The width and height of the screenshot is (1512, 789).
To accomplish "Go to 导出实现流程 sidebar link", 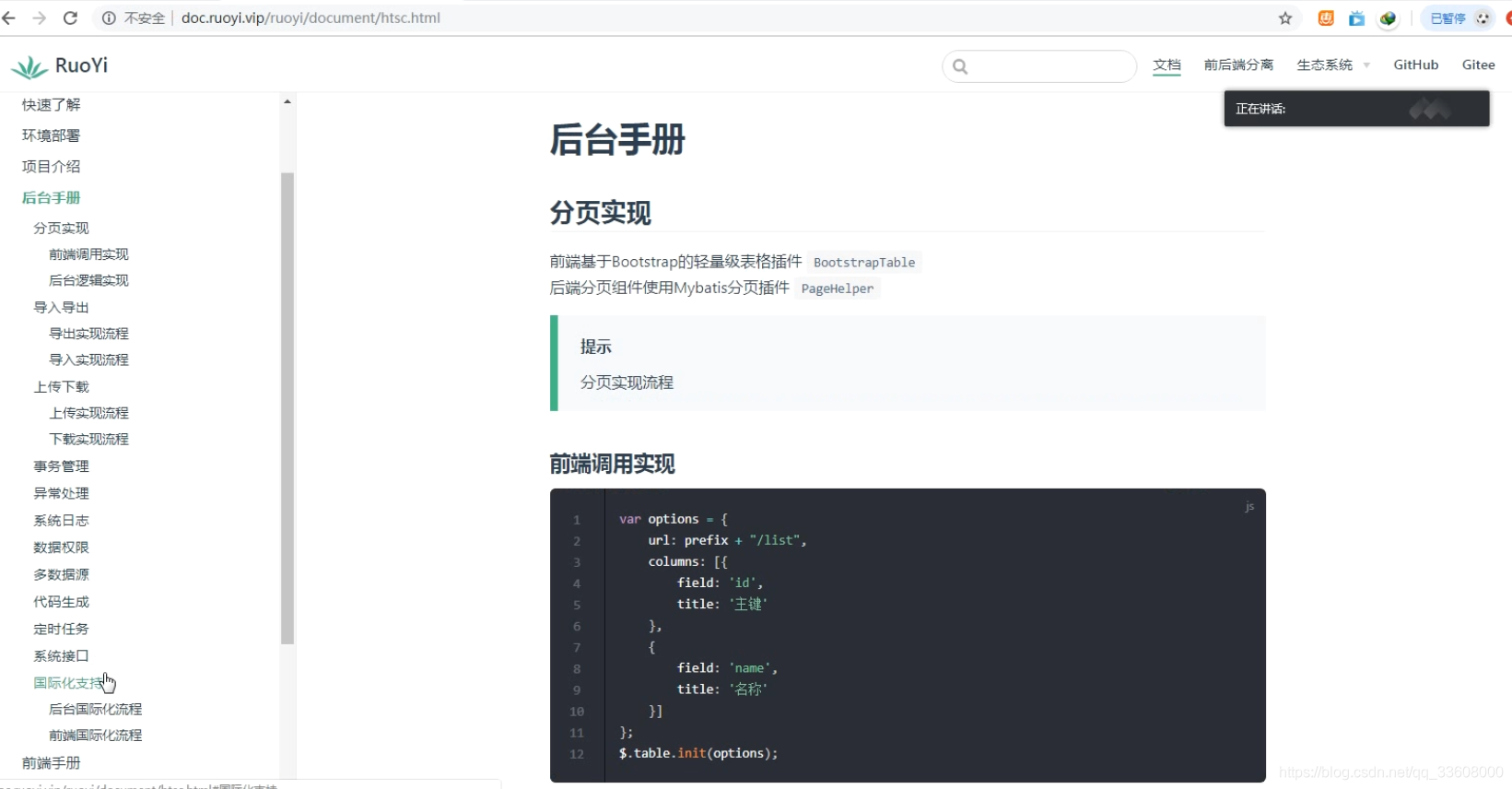I will pyautogui.click(x=88, y=334).
